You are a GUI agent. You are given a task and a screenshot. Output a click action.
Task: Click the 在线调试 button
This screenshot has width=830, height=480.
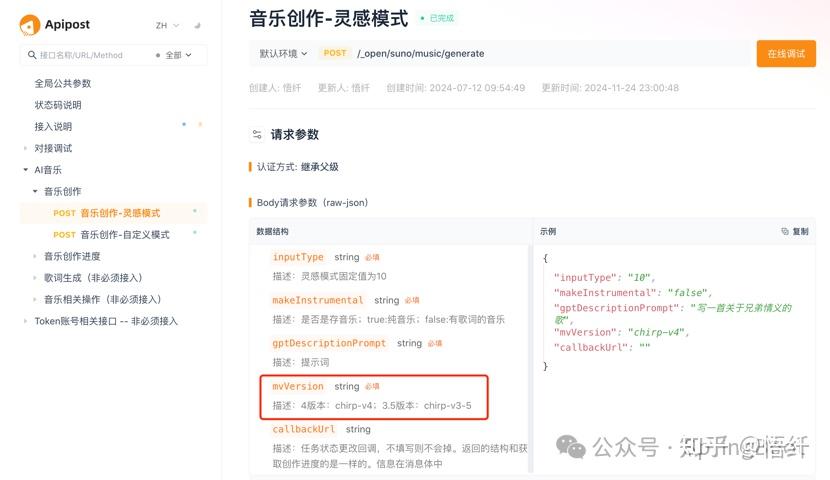[x=786, y=53]
